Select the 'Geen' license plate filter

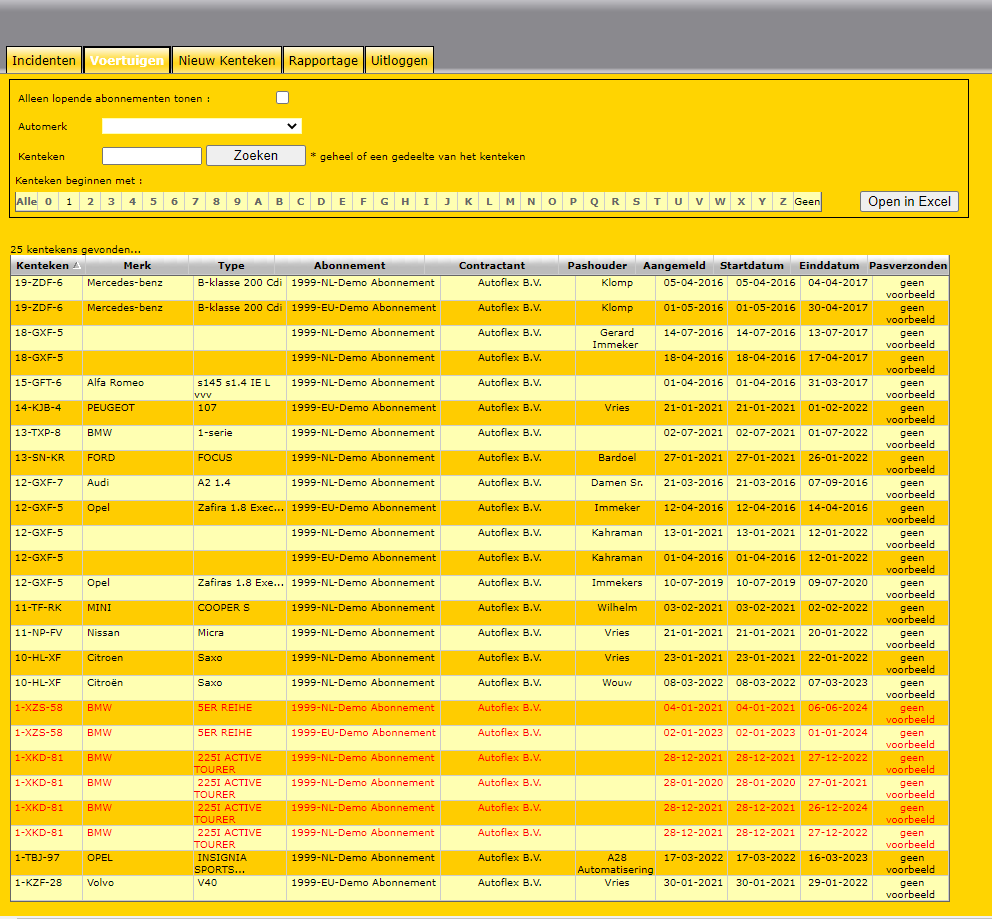tap(807, 202)
